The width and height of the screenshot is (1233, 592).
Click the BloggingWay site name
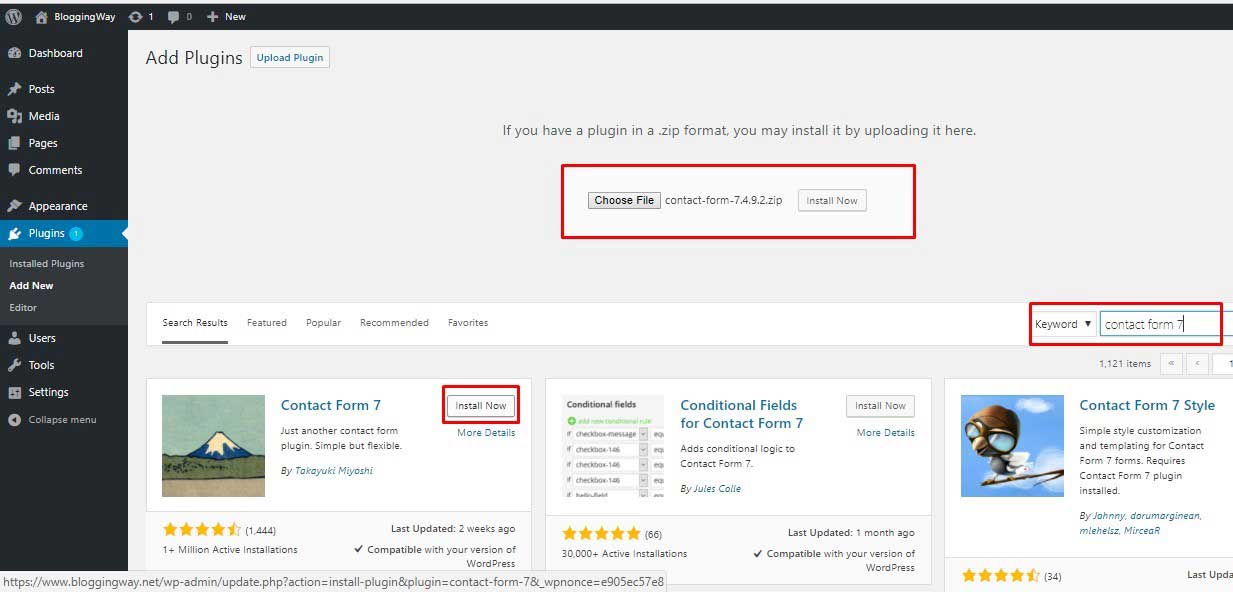click(x=85, y=17)
